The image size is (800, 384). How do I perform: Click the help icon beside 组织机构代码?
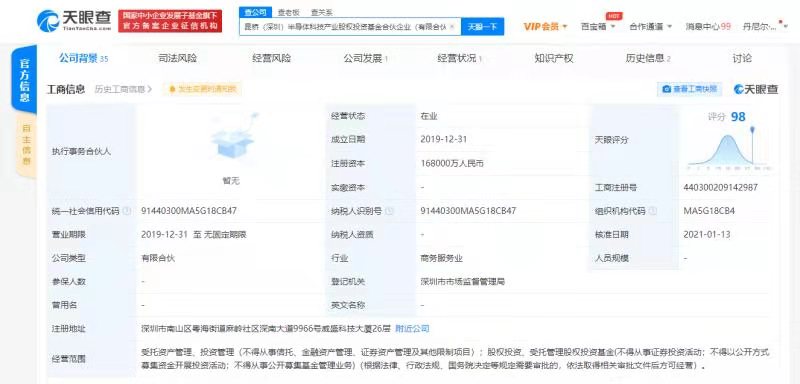pos(652,211)
